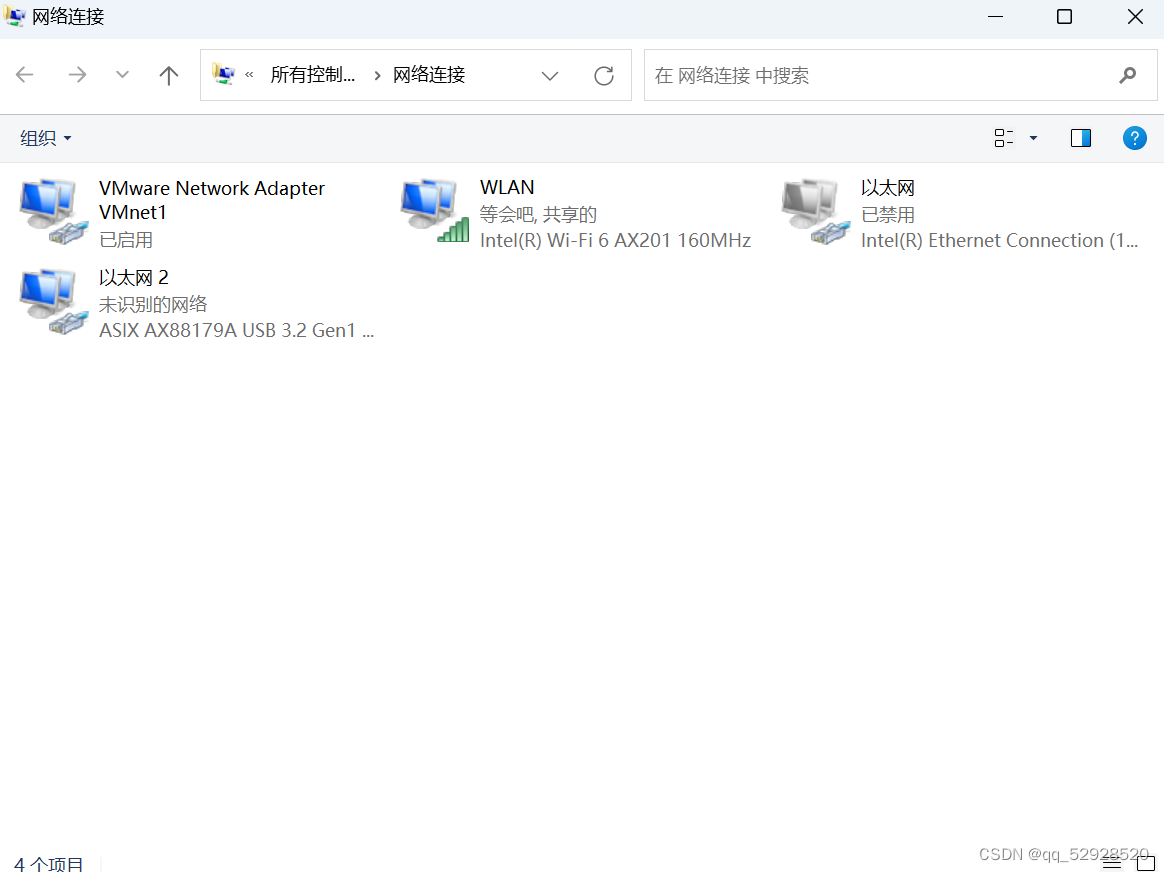Click the 等会吧, 共享的 status text
Image resolution: width=1164 pixels, height=872 pixels.
click(x=538, y=215)
